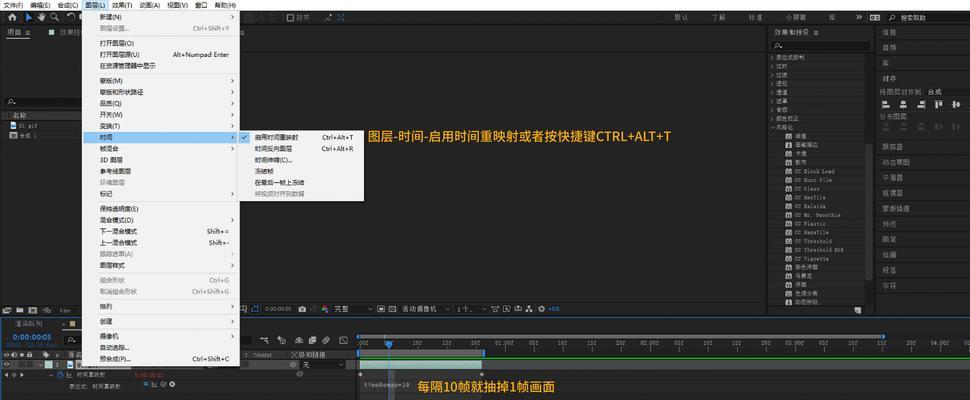This screenshot has width=970, height=400.
Task: Enable frame blending icon in timeline
Action: point(312,340)
